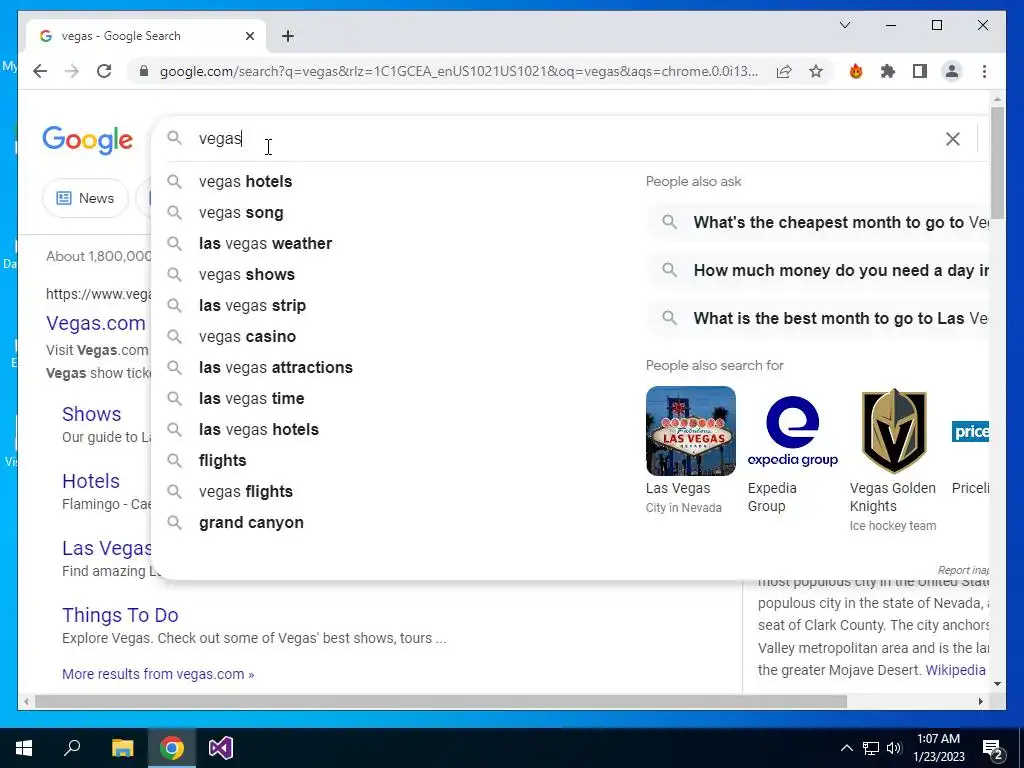Toggle the side panel icon

click(920, 71)
